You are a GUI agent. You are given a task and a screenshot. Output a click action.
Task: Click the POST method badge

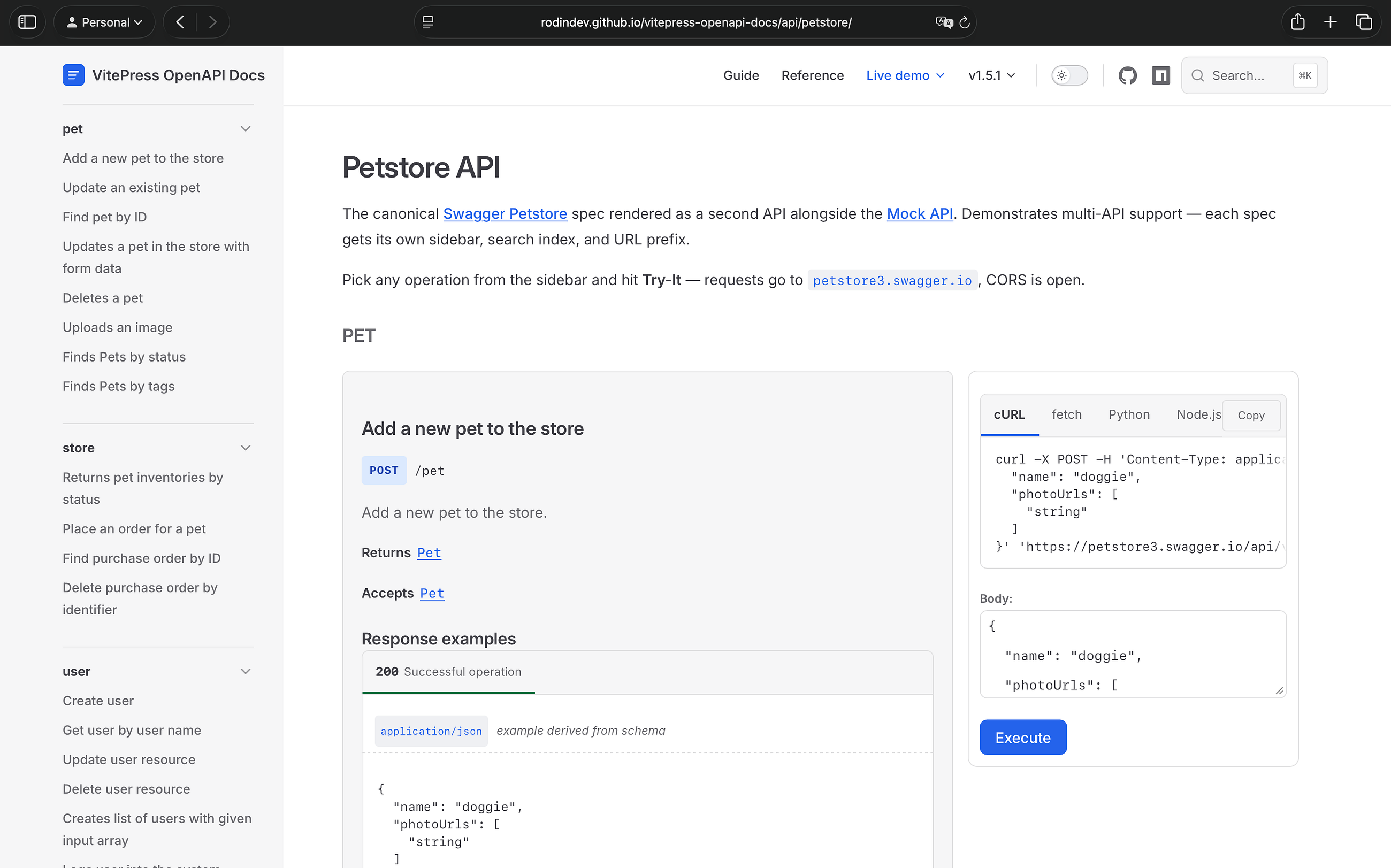[x=384, y=470]
